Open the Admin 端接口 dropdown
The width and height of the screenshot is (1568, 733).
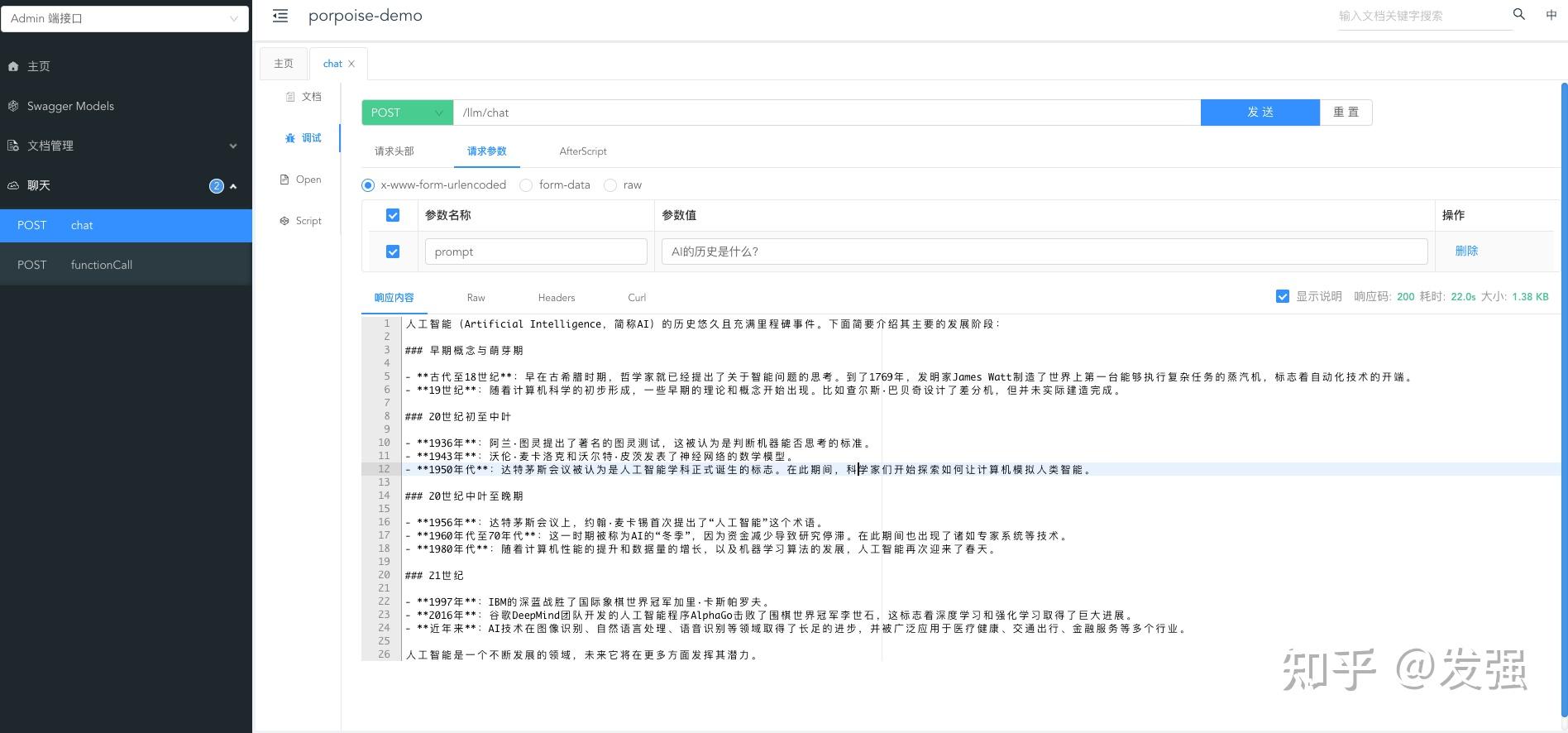pos(125,18)
